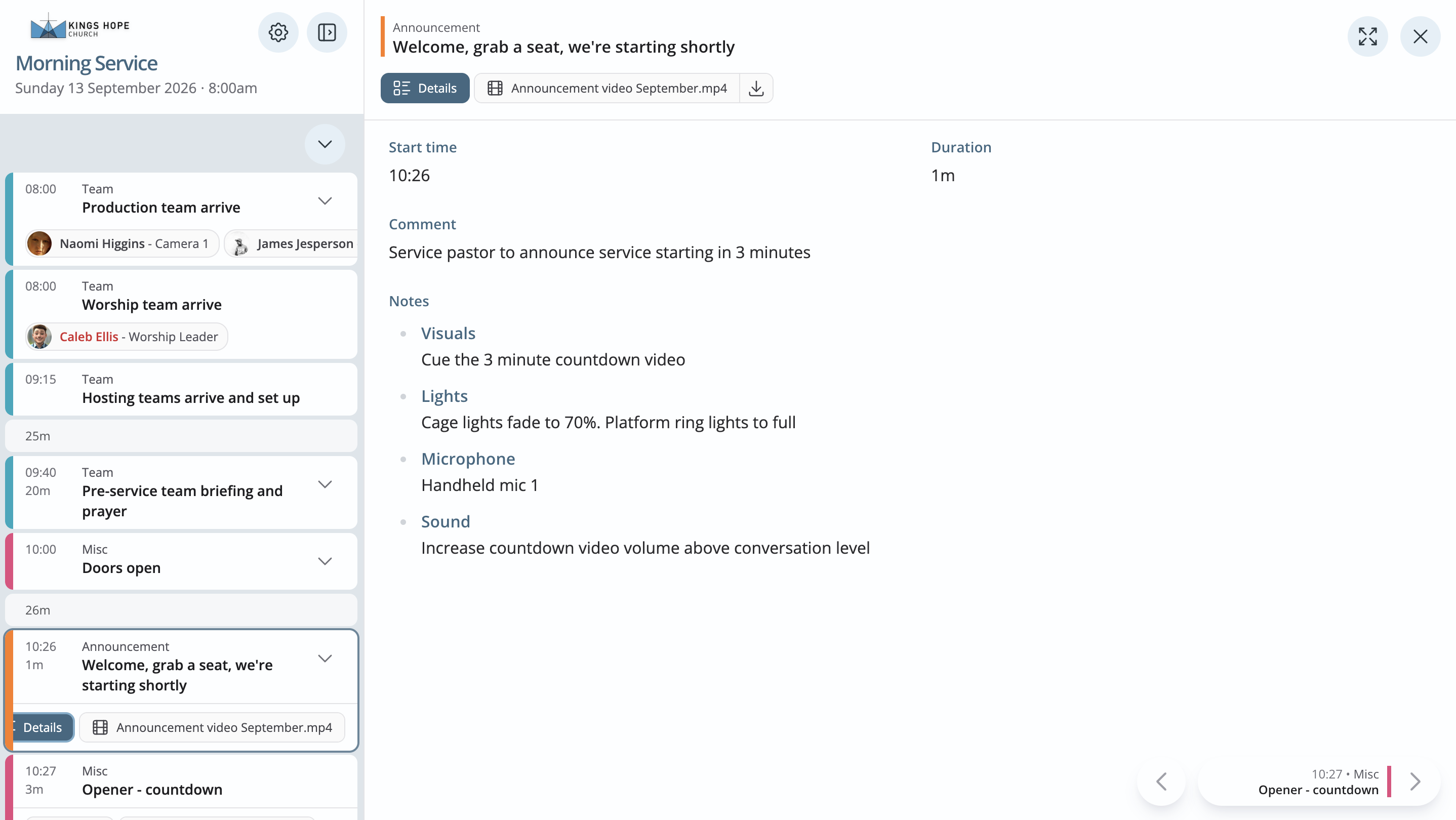Click the film icon on sidebar video attachment
Screen dimensions: 1456x820
(100, 727)
